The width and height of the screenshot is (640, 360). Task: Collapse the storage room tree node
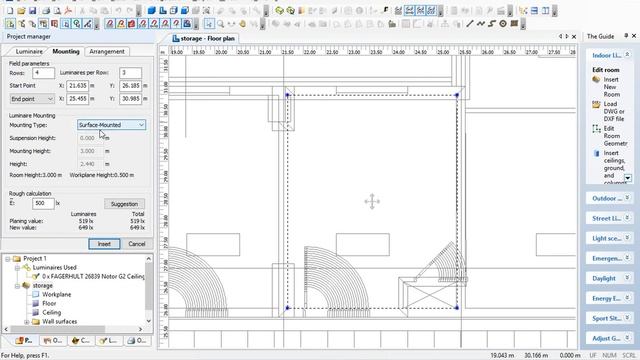pyautogui.click(x=17, y=286)
